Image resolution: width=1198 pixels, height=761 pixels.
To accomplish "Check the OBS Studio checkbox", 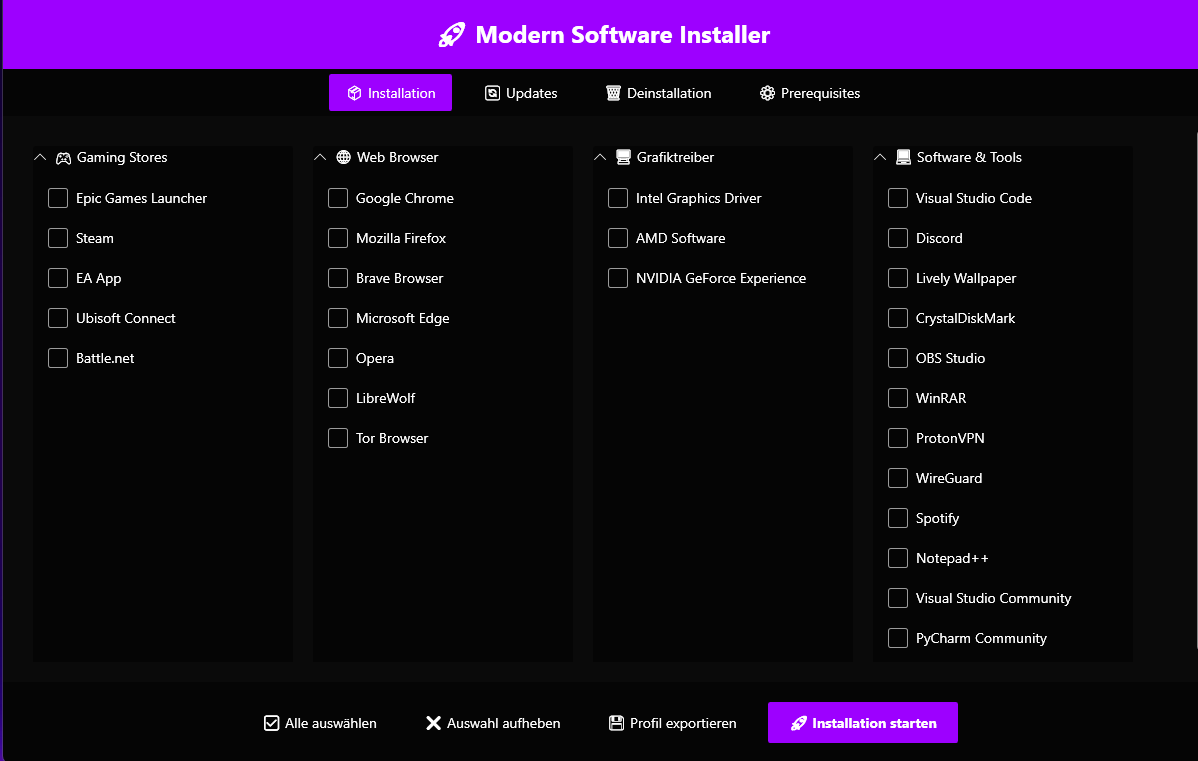I will coord(898,358).
